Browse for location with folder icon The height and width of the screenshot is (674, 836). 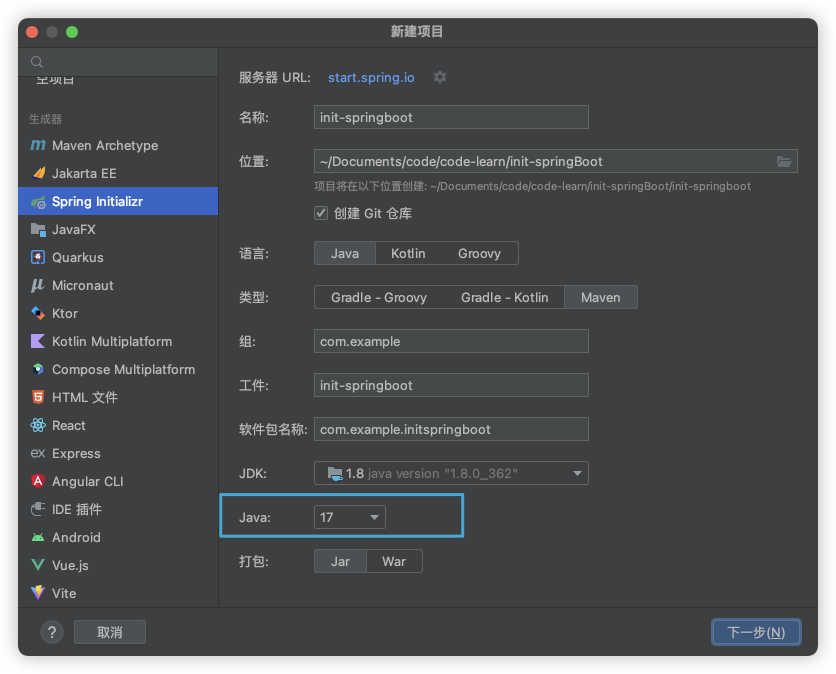pyautogui.click(x=783, y=161)
